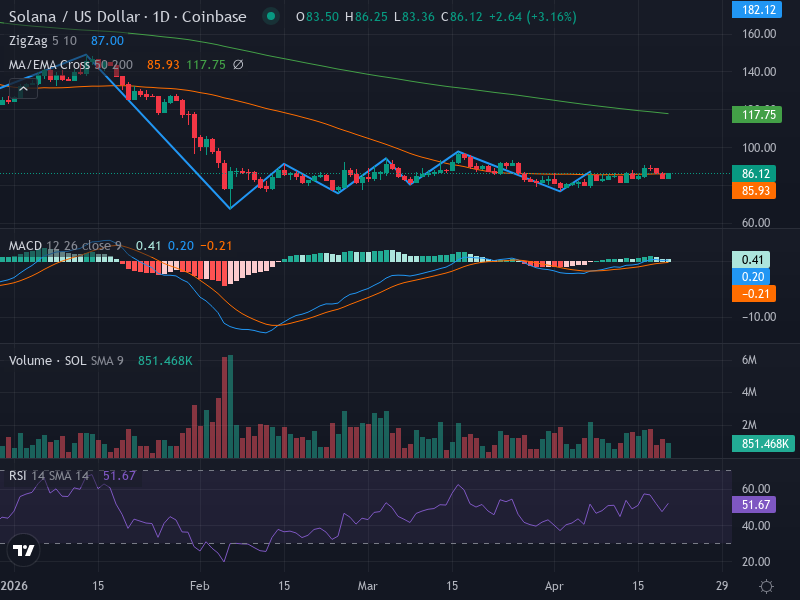Click the ZigZag value 87.00

[107, 41]
